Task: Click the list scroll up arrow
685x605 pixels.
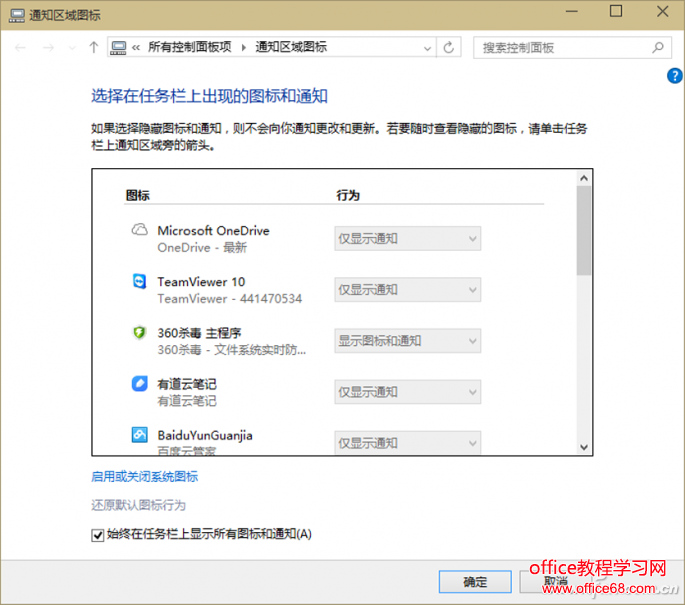Action: point(584,178)
